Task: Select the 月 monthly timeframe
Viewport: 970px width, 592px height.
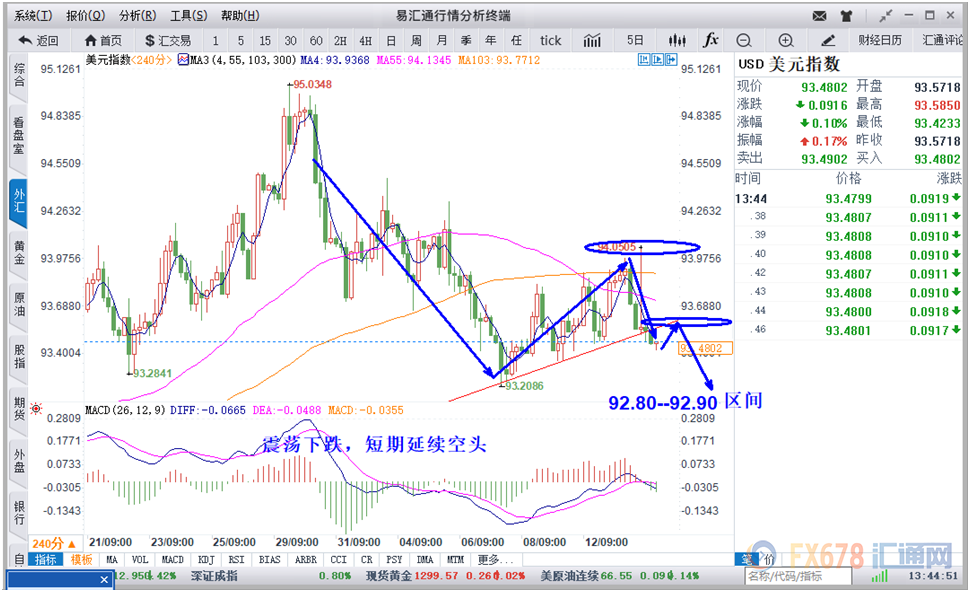Action: pos(442,41)
